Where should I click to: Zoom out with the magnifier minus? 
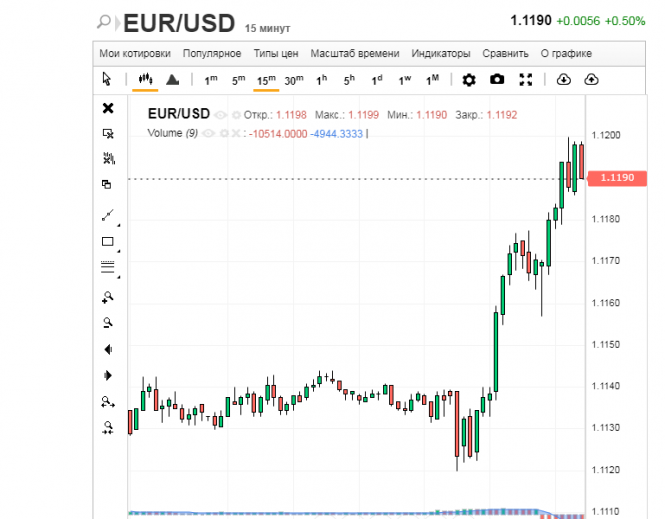pos(108,323)
